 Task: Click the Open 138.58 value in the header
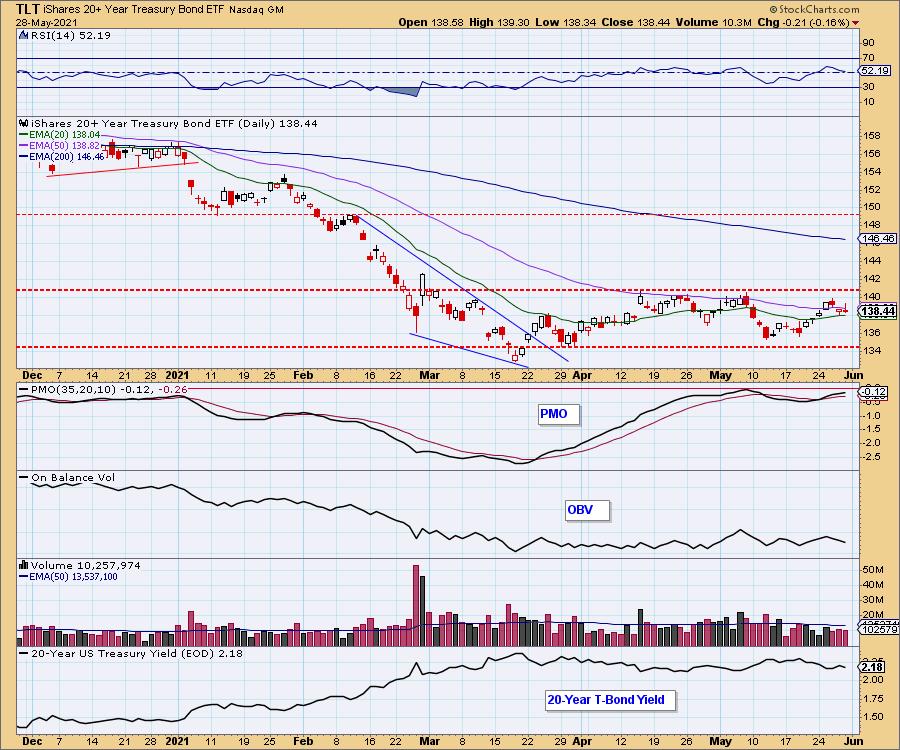point(430,22)
